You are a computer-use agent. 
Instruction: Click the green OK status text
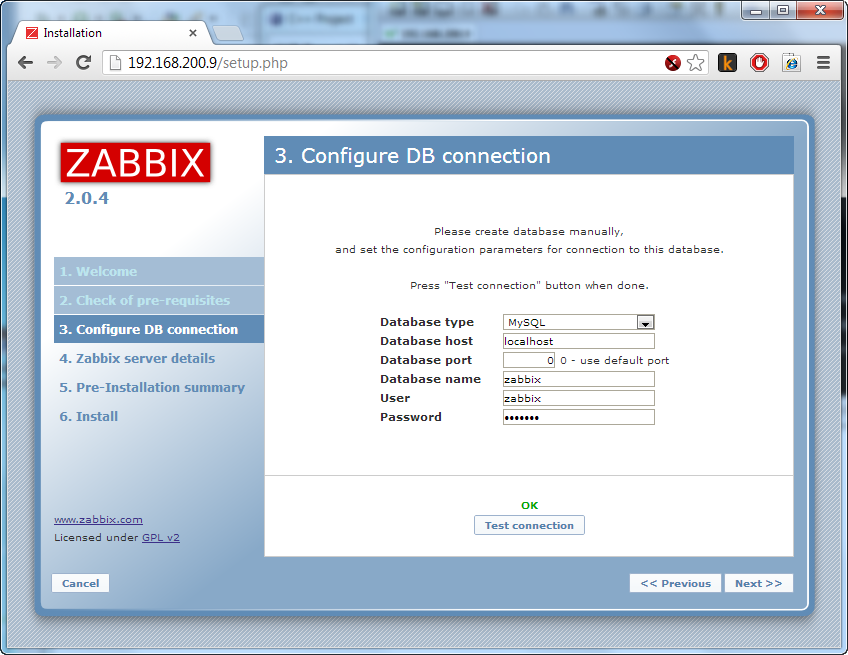point(529,505)
